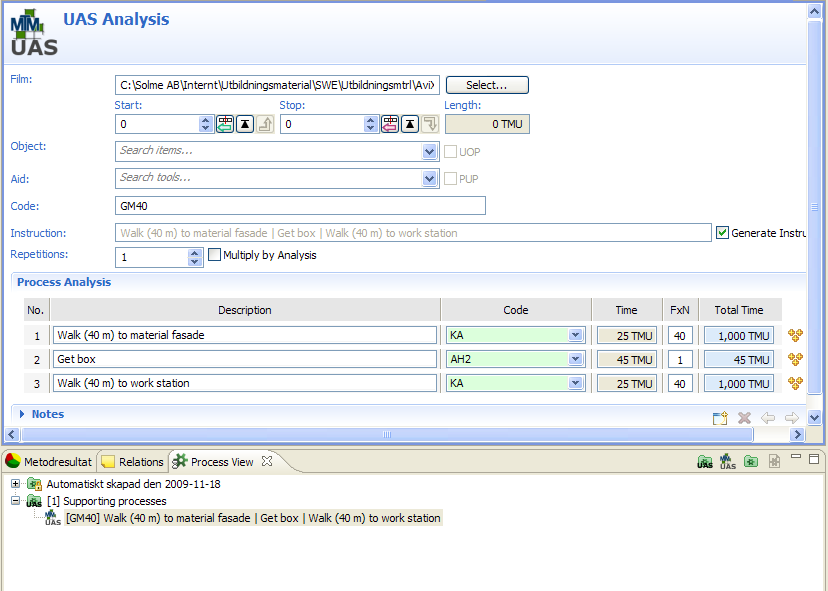
Task: Click the pink set-stop-from-film icon
Action: coord(390,124)
